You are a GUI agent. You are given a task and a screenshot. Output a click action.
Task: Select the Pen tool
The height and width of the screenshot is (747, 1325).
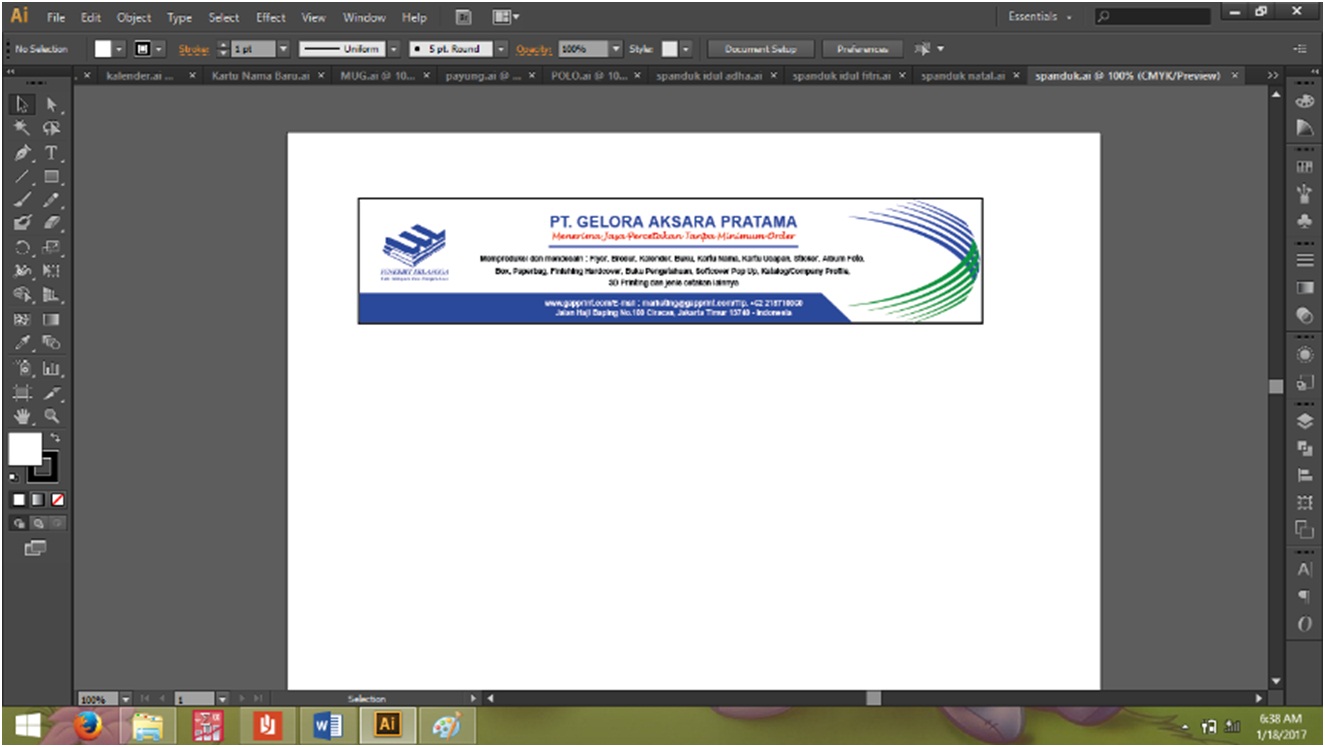[x=24, y=153]
